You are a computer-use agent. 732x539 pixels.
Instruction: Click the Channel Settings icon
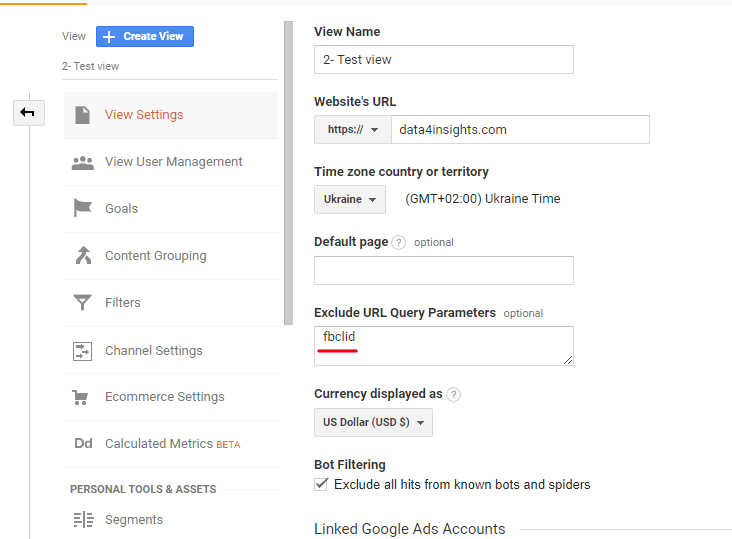83,351
